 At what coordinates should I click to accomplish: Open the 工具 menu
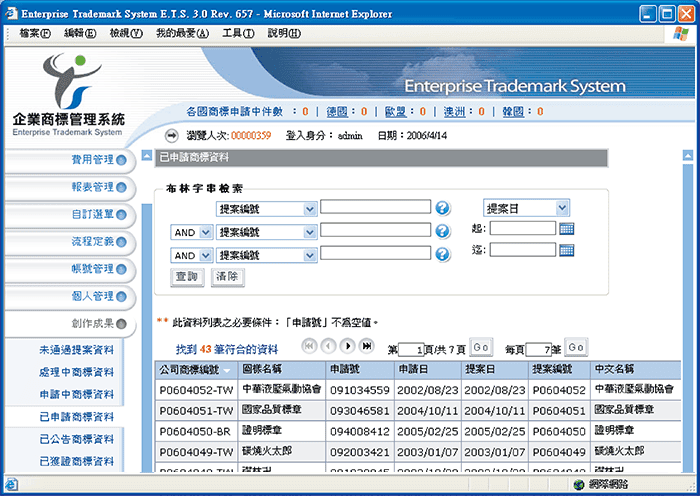click(x=238, y=33)
